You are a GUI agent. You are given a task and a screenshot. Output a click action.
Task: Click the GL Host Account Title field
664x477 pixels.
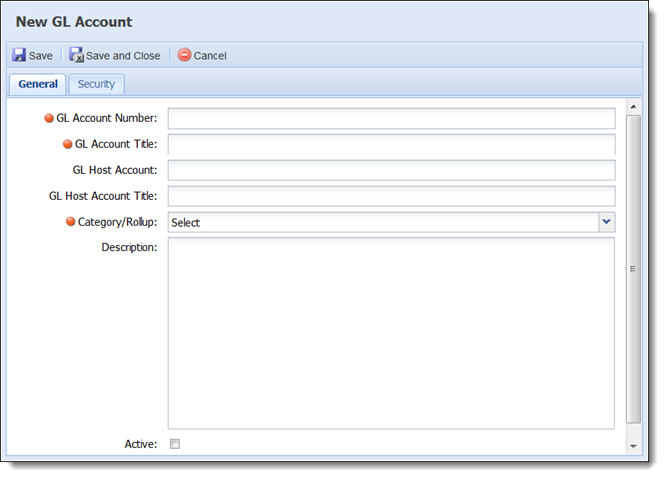point(391,196)
